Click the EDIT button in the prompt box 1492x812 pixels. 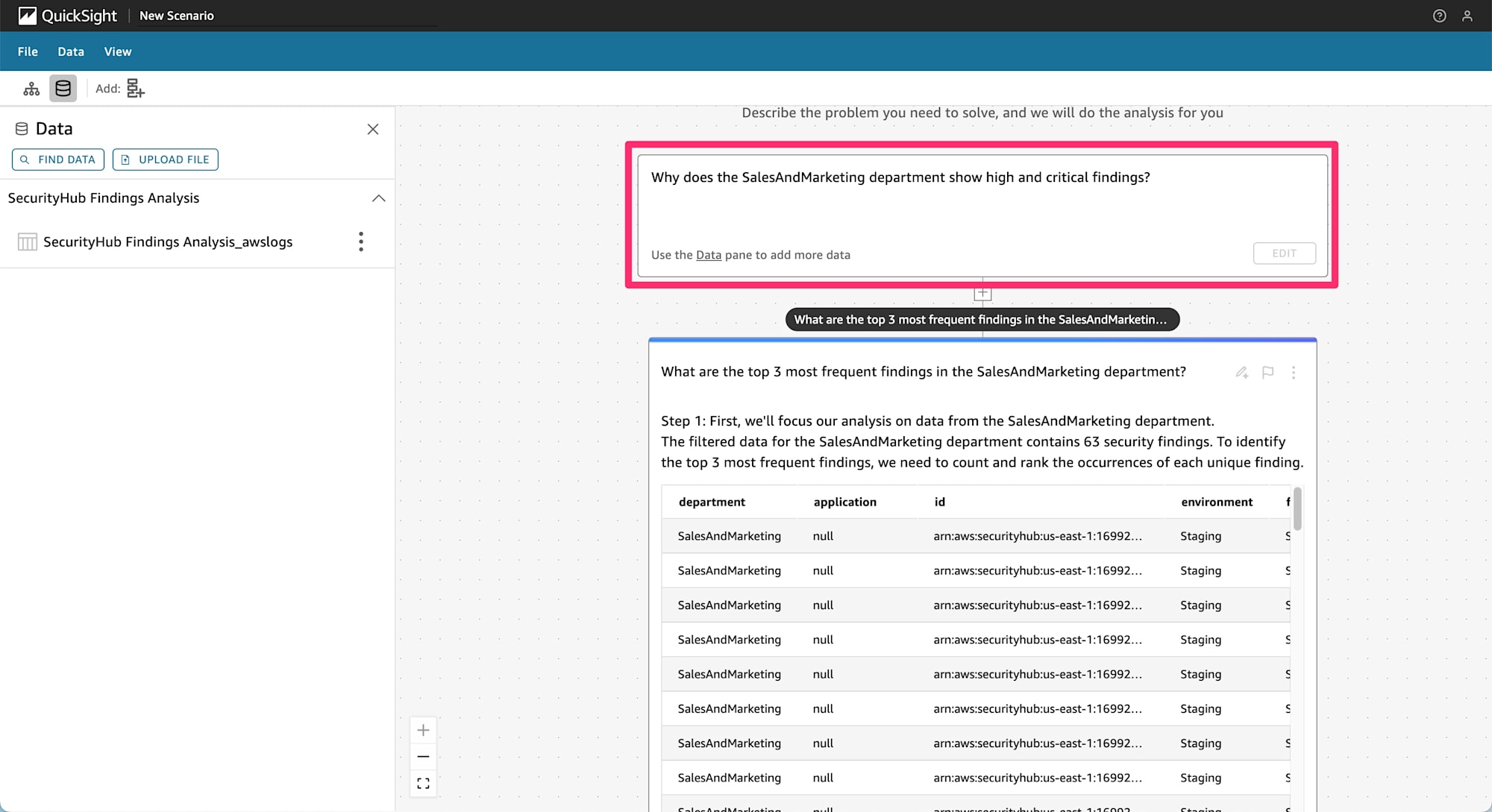click(x=1284, y=254)
